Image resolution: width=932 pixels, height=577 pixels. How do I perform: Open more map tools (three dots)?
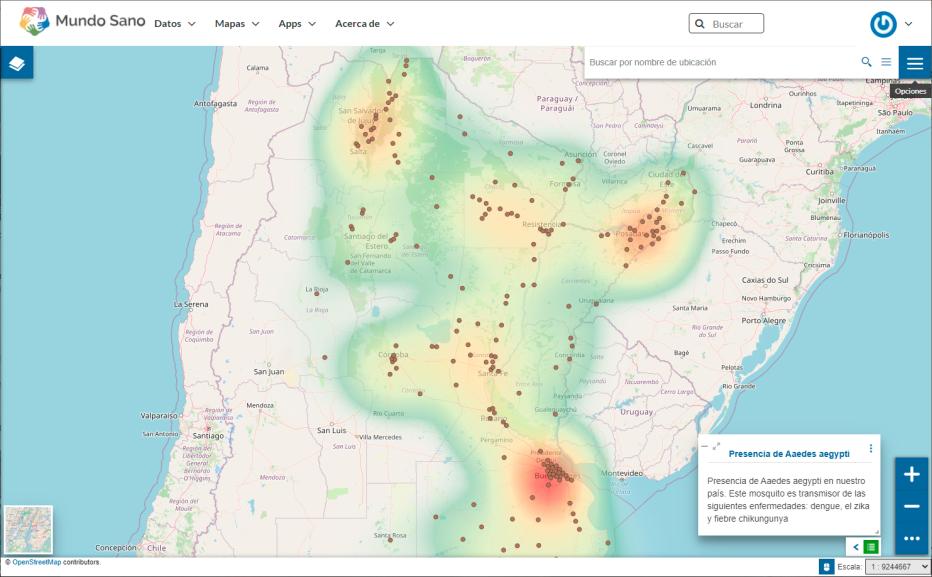pos(911,539)
